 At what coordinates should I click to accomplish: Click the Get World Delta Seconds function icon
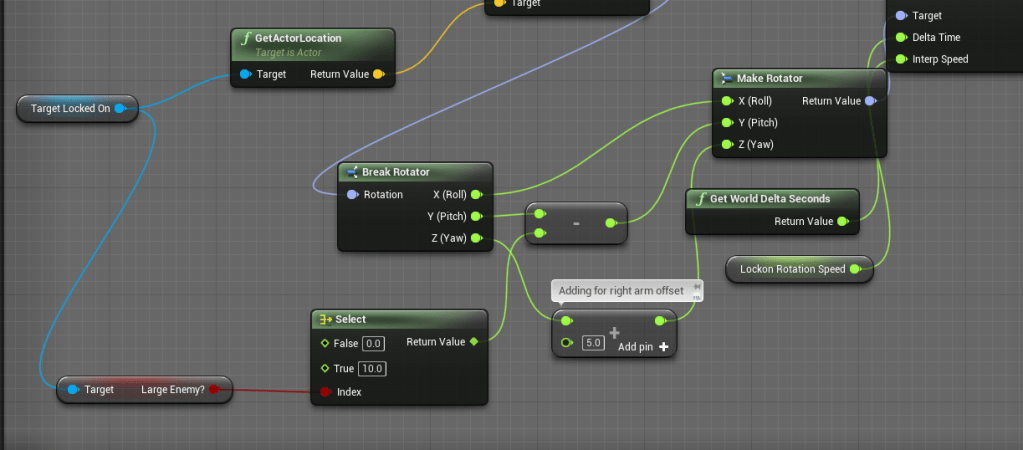[x=700, y=198]
